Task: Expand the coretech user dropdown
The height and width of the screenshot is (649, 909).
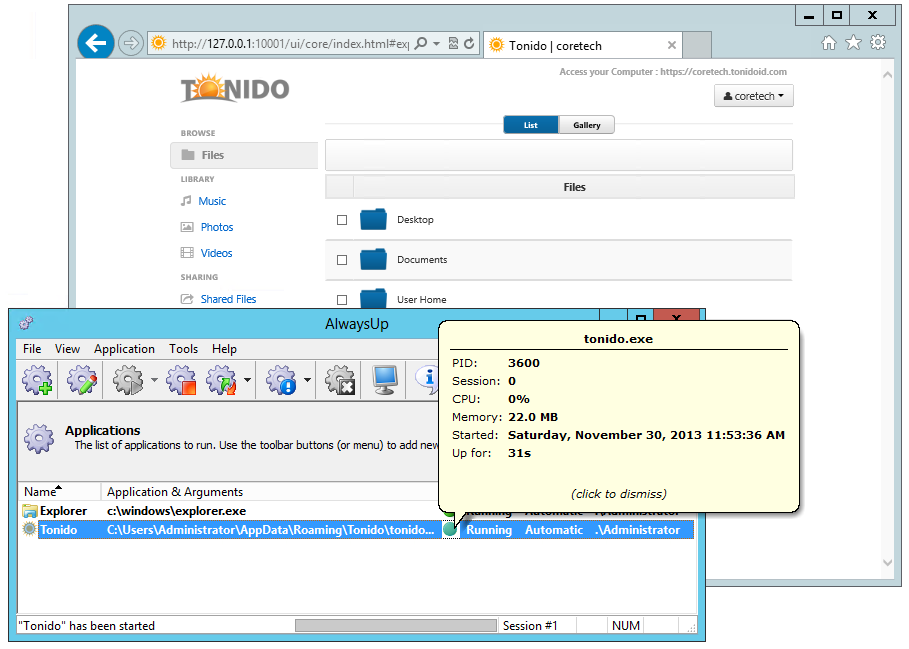Action: click(754, 96)
